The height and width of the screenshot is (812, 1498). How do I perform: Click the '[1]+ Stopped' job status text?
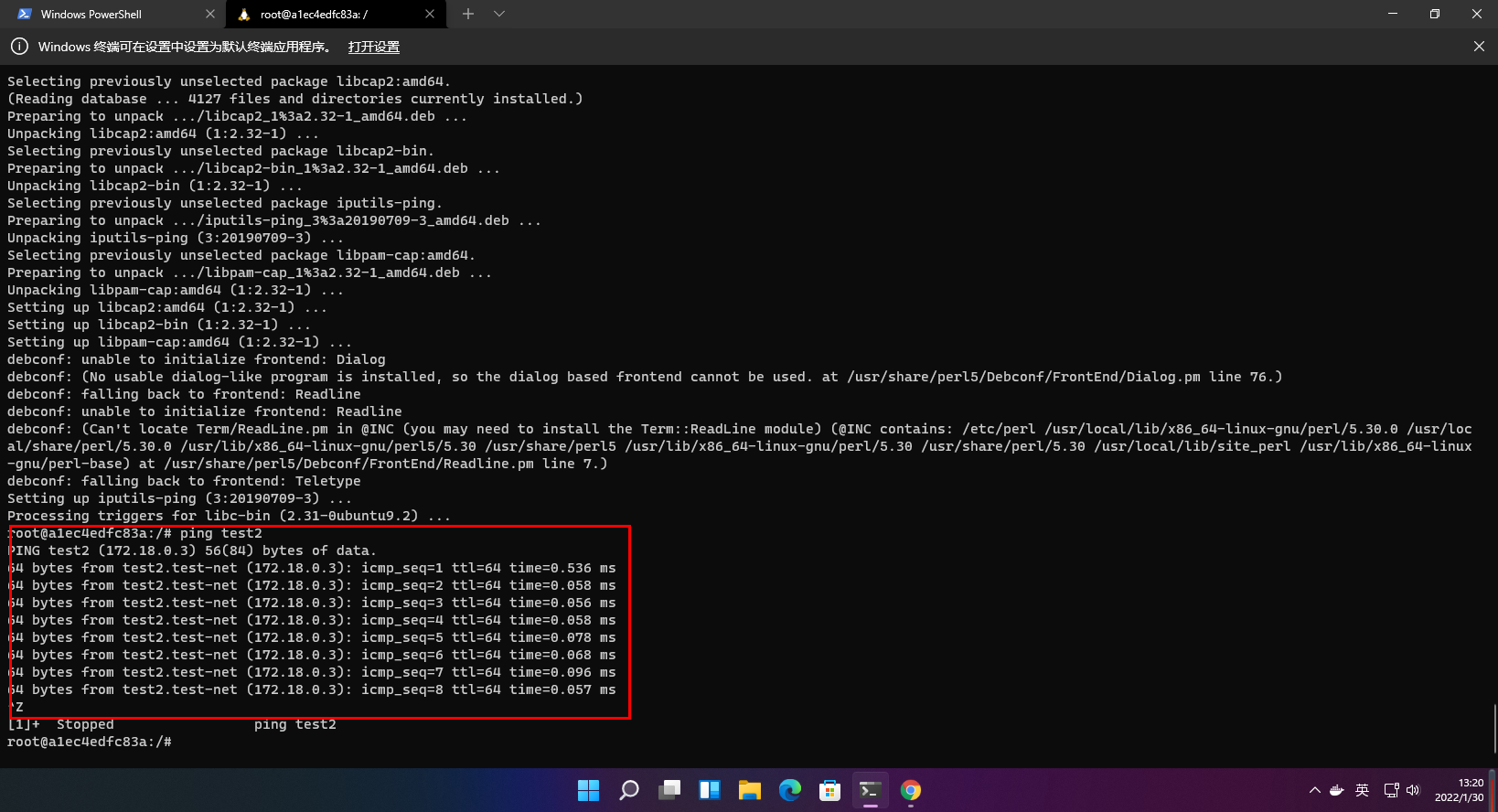pos(61,724)
